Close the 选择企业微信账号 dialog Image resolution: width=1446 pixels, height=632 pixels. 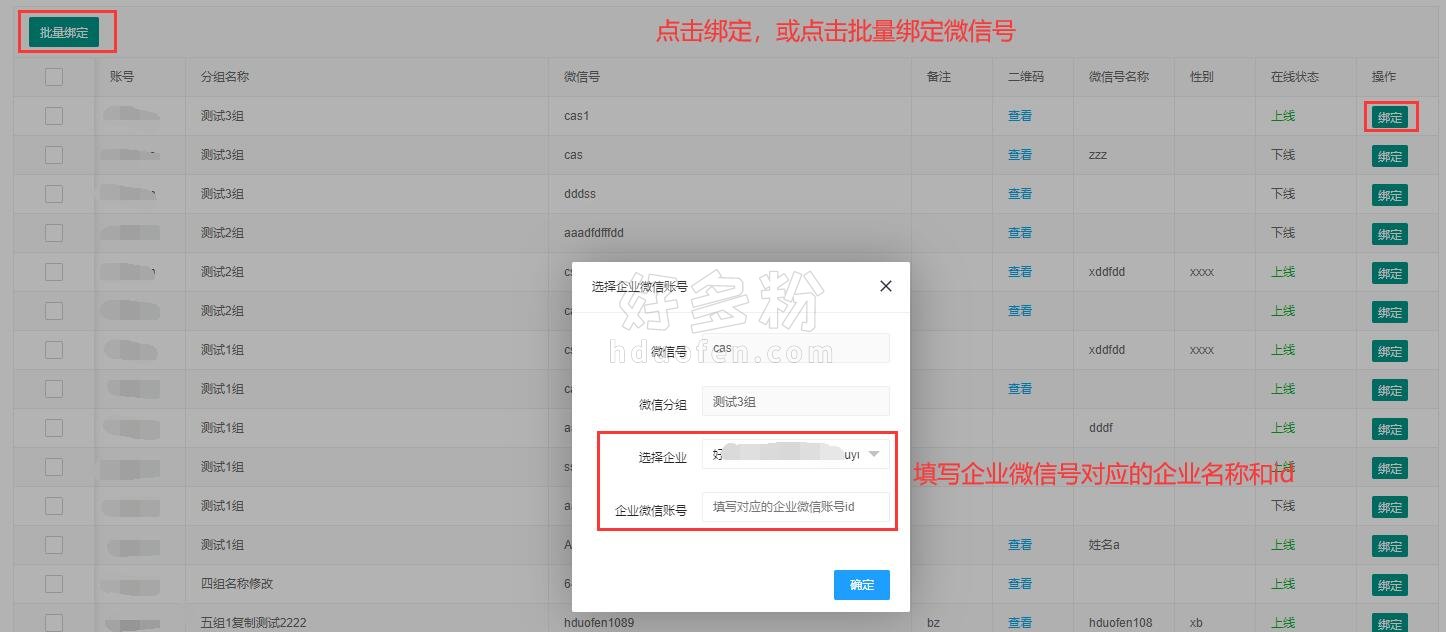pyautogui.click(x=885, y=286)
